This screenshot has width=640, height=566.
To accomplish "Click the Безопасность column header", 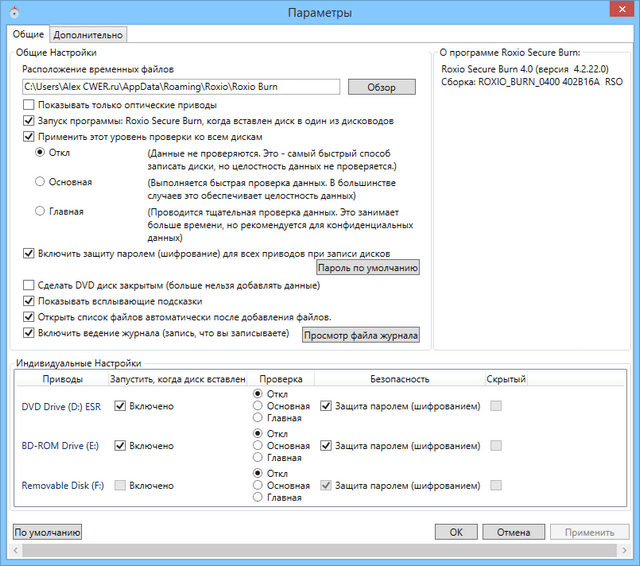I will [x=400, y=379].
